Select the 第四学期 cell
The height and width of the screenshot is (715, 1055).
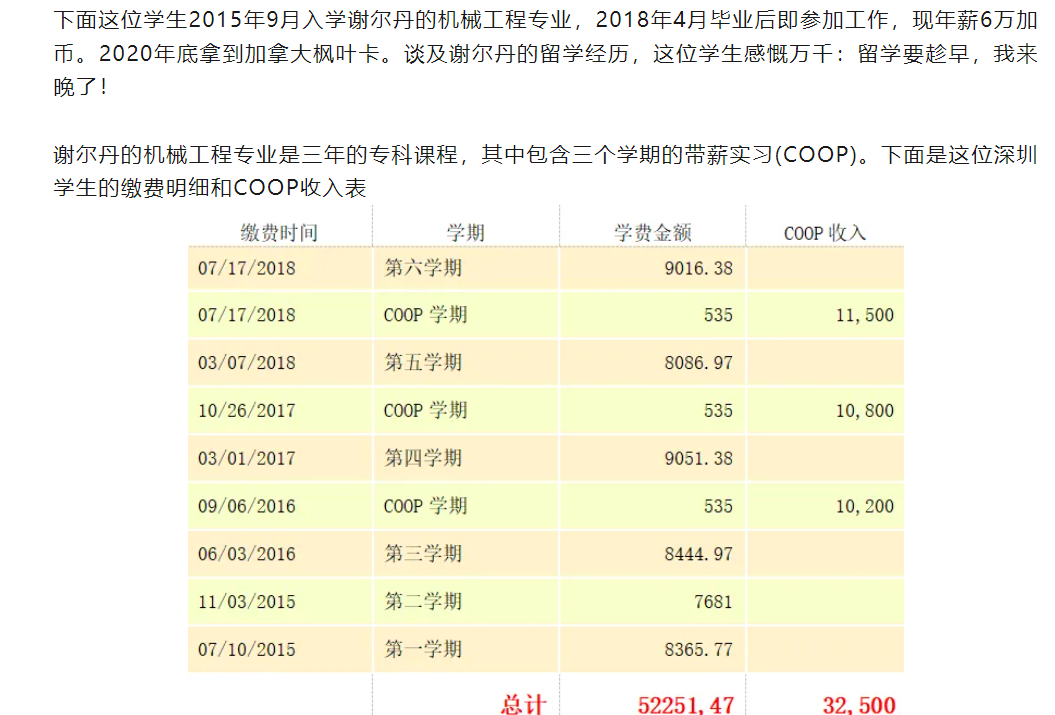pyautogui.click(x=423, y=459)
